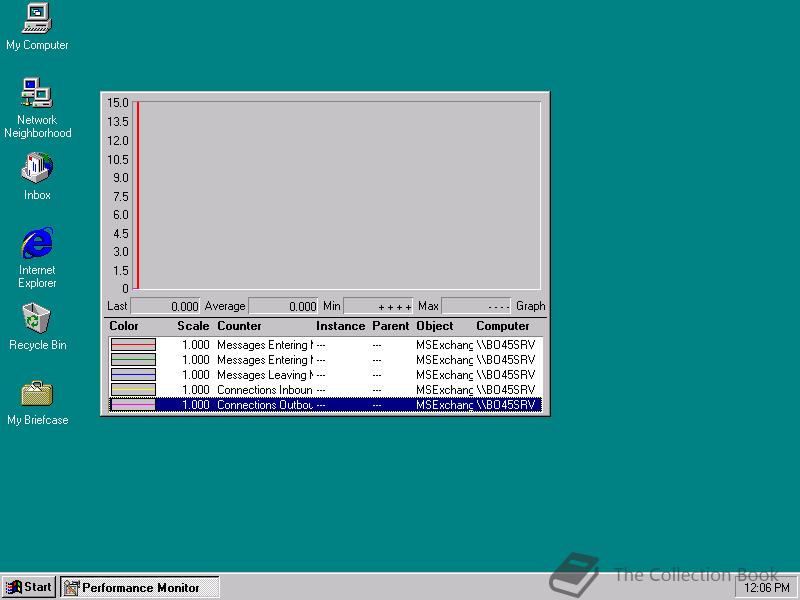
Task: Click the Parent column header
Action: pos(391,326)
